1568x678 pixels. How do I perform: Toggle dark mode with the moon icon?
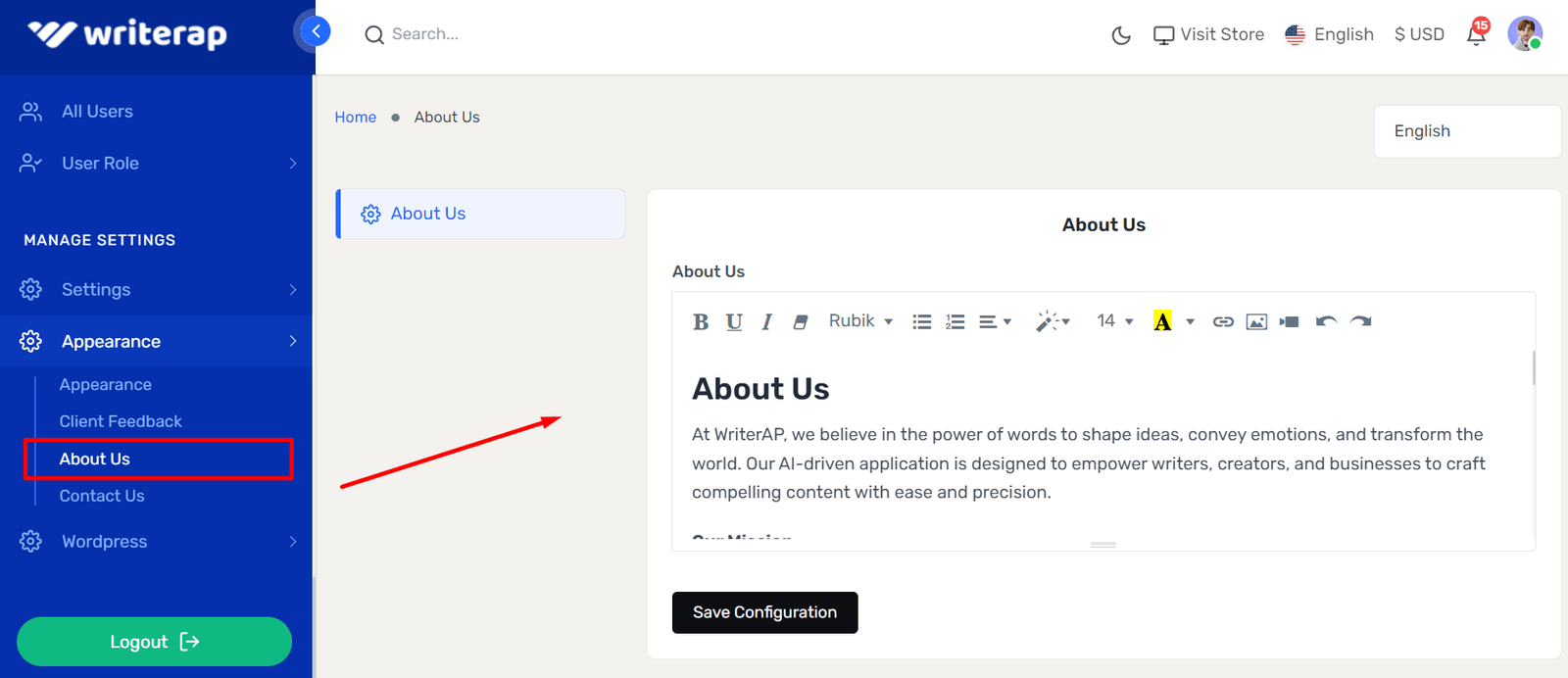click(x=1121, y=35)
